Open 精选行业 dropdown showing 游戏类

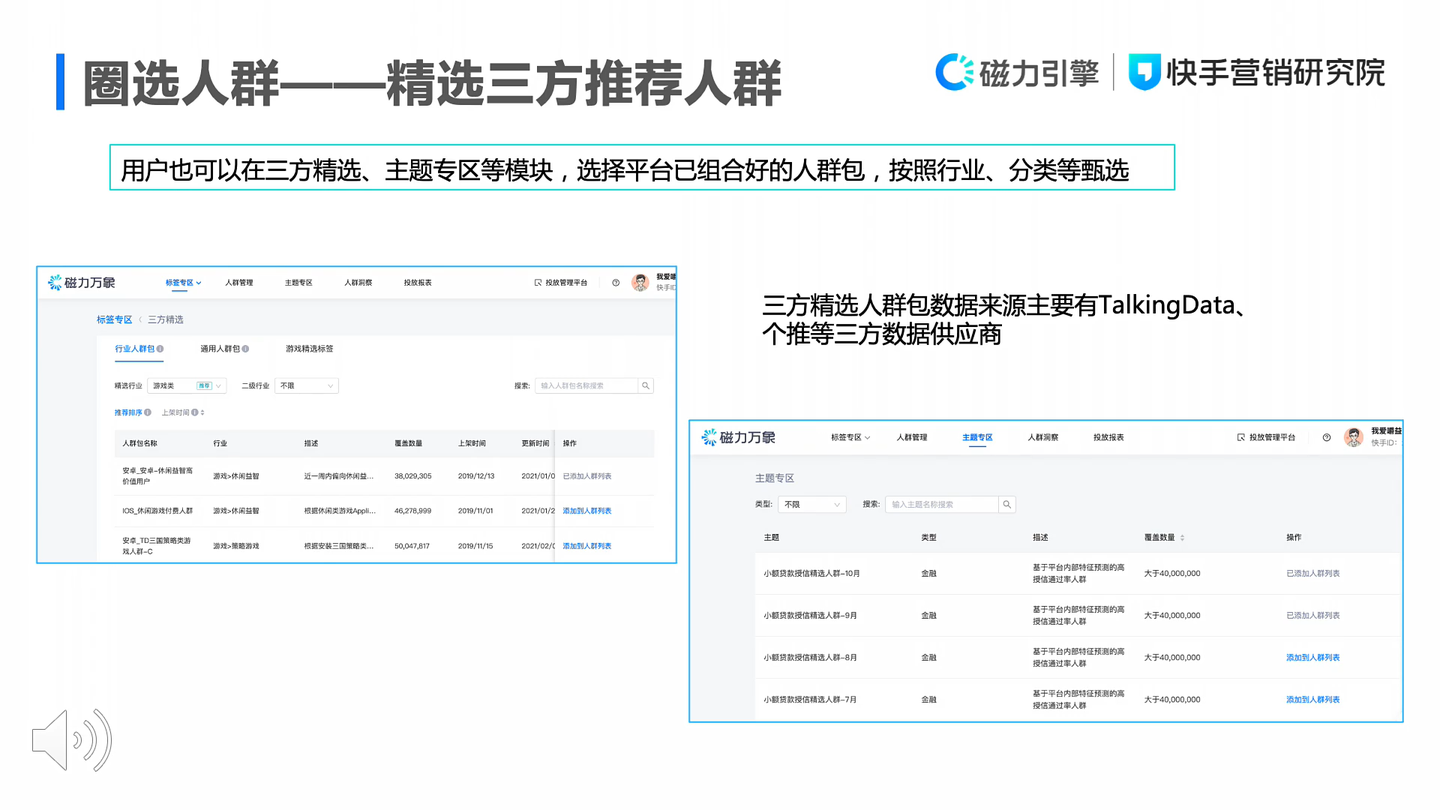click(x=186, y=385)
